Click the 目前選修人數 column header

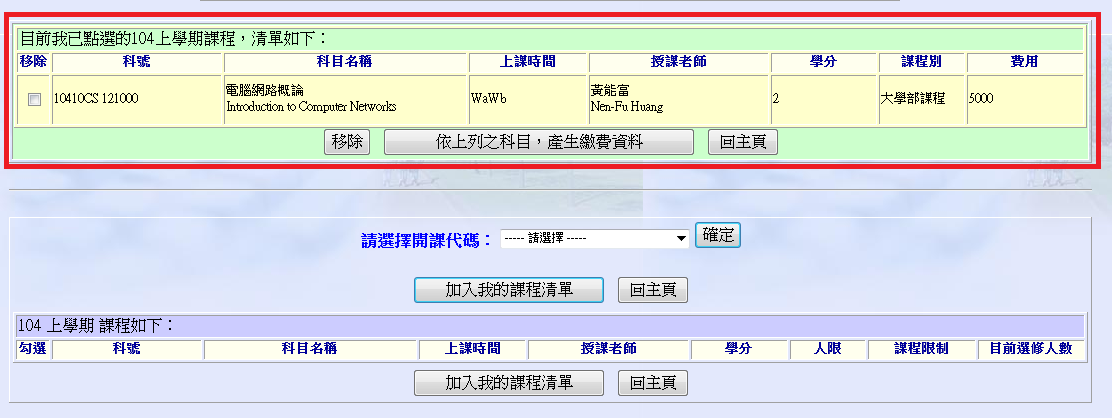point(1031,349)
